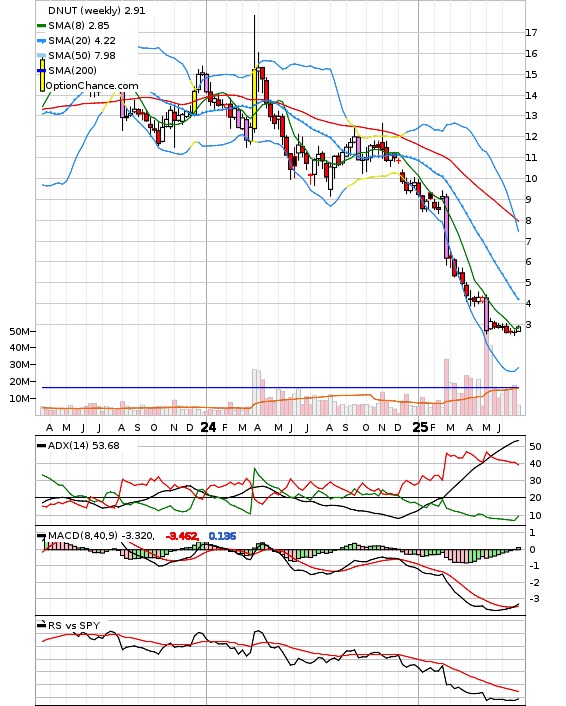This screenshot has height=706, width=566.
Task: Click the green SMA(8) legend swatch
Action: [x=41, y=26]
